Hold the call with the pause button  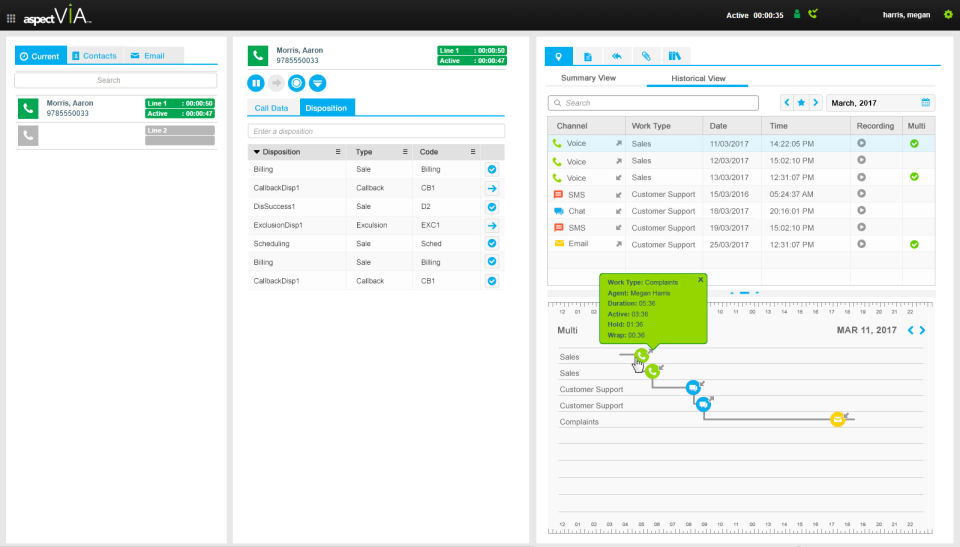pos(256,83)
